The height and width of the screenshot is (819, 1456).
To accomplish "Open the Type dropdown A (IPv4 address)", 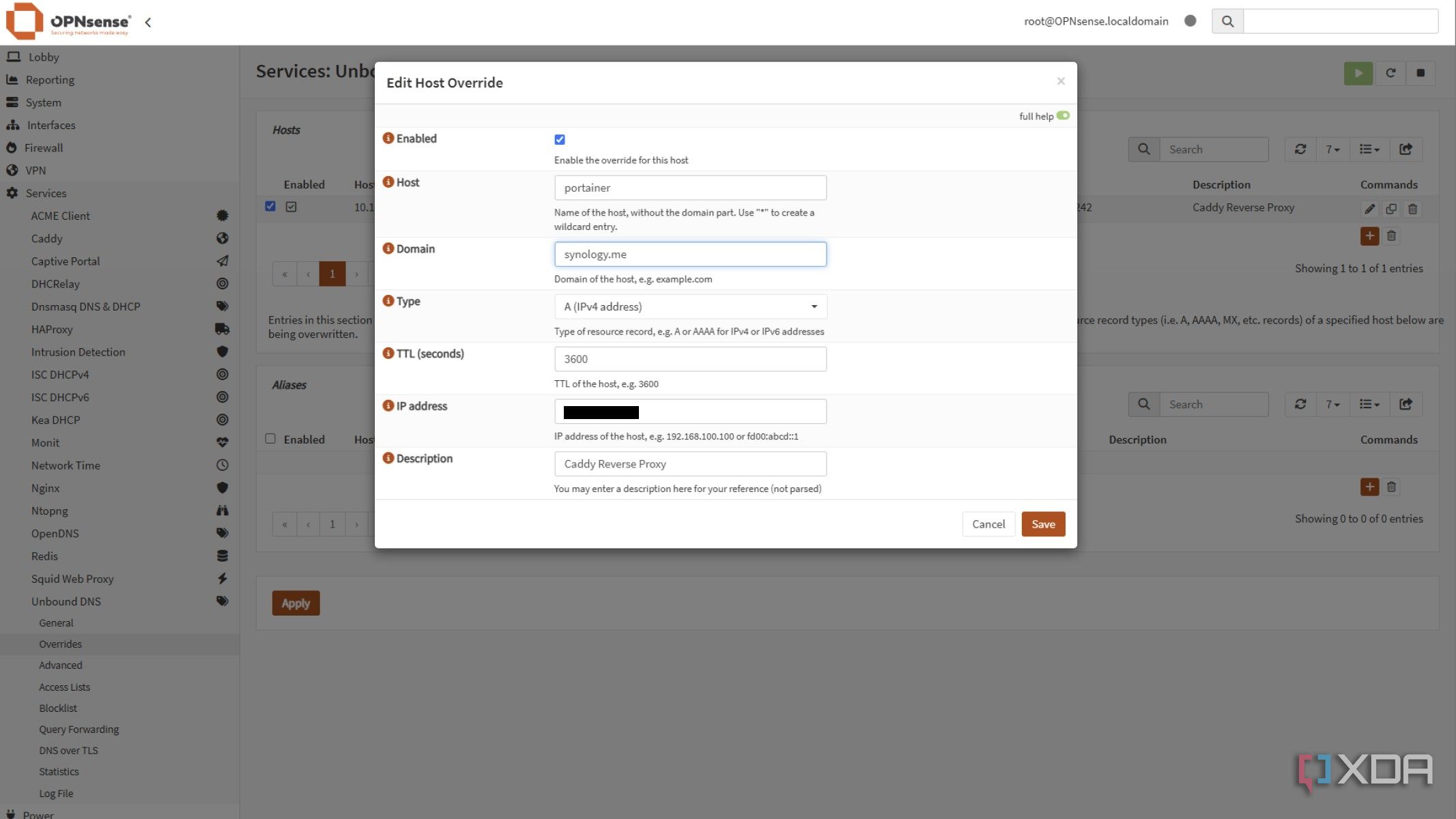I will (x=690, y=307).
